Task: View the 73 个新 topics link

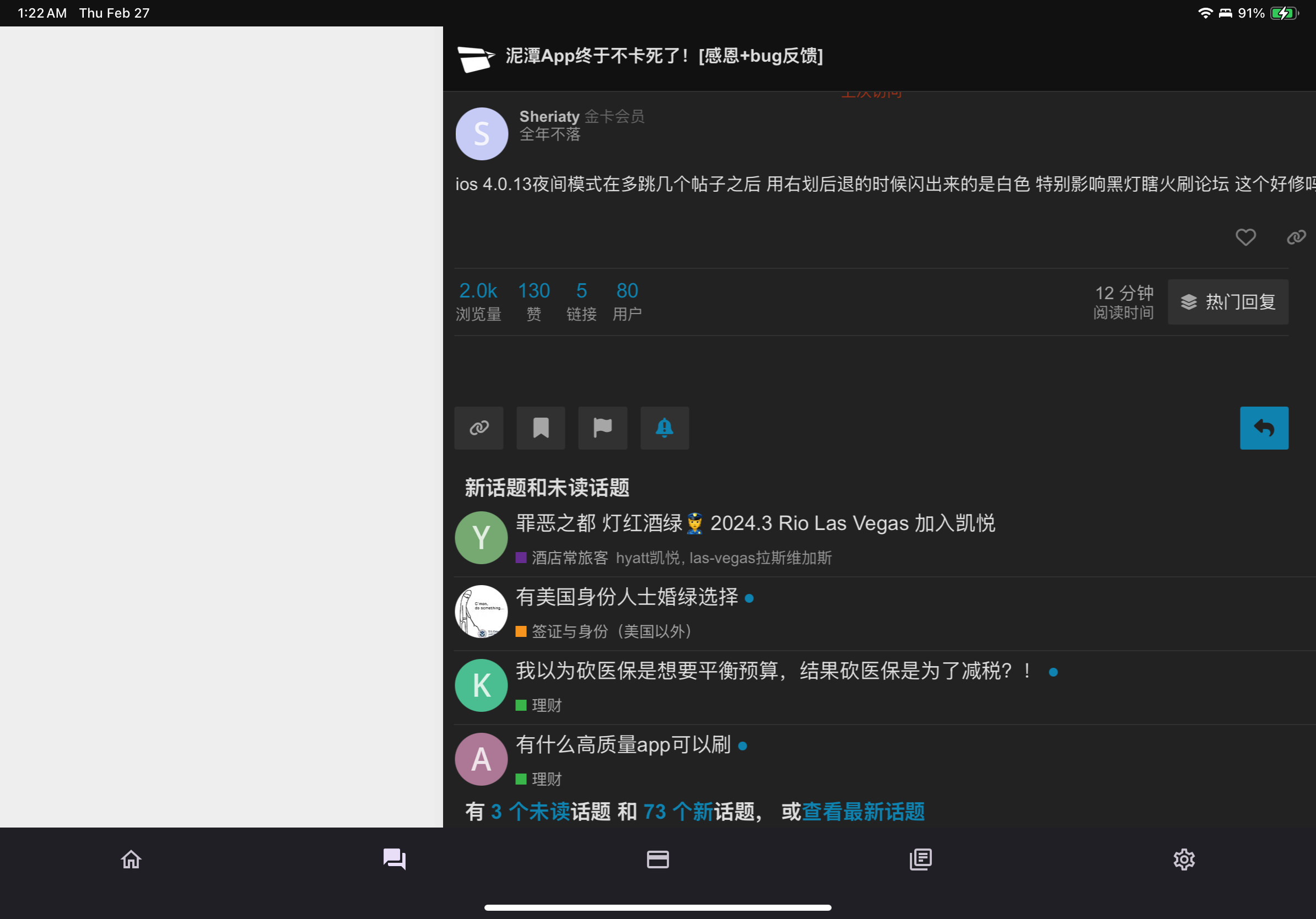Action: coord(678,812)
